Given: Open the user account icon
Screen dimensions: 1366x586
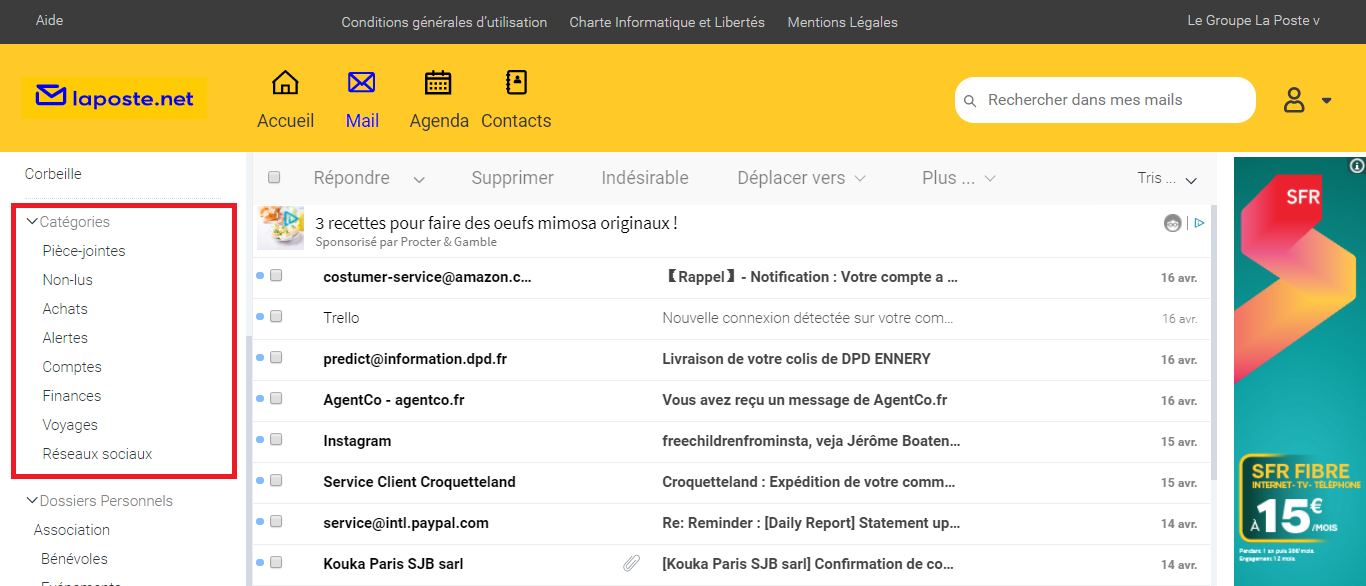Looking at the screenshot, I should (1294, 99).
